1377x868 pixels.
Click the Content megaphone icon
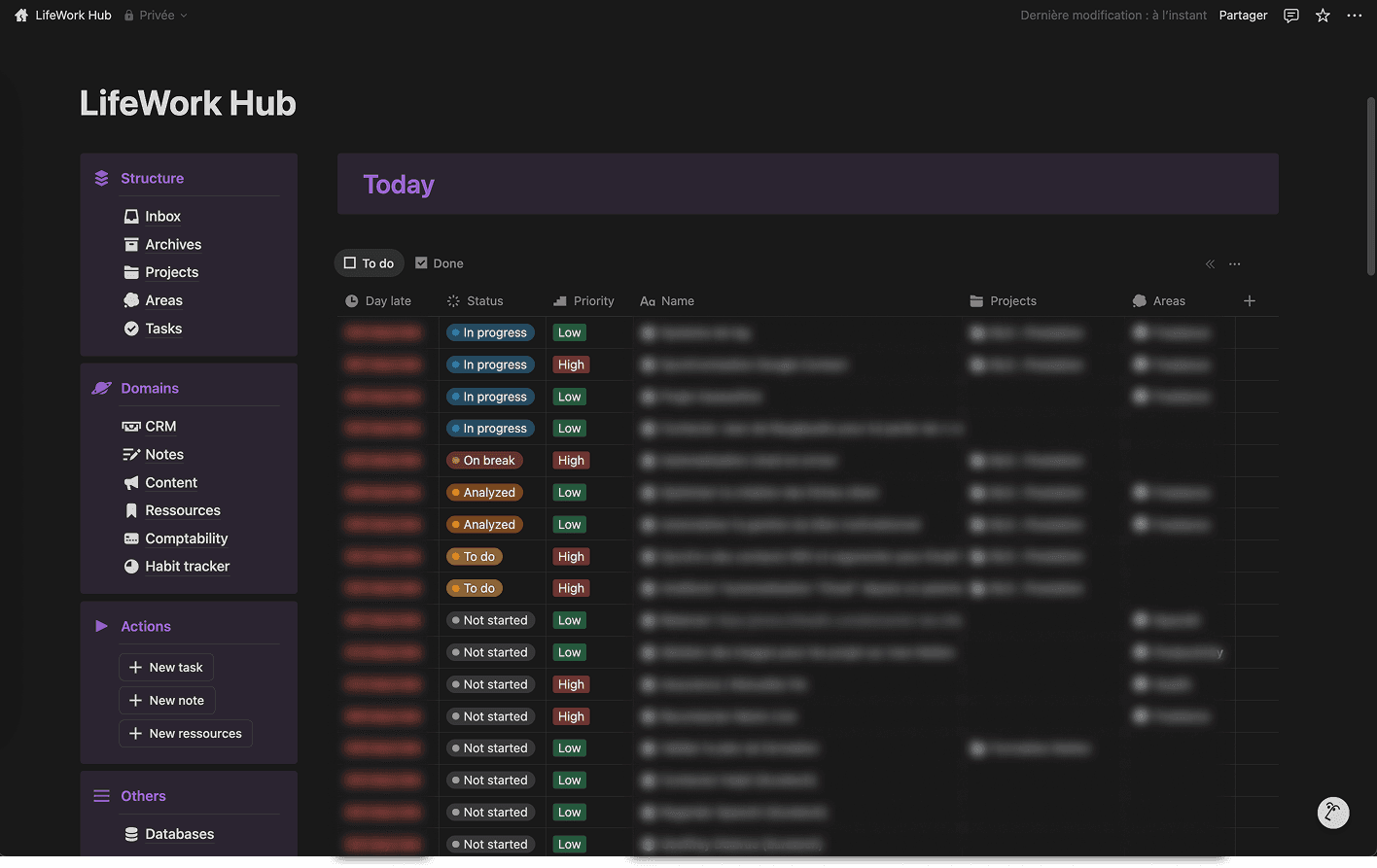tap(131, 483)
